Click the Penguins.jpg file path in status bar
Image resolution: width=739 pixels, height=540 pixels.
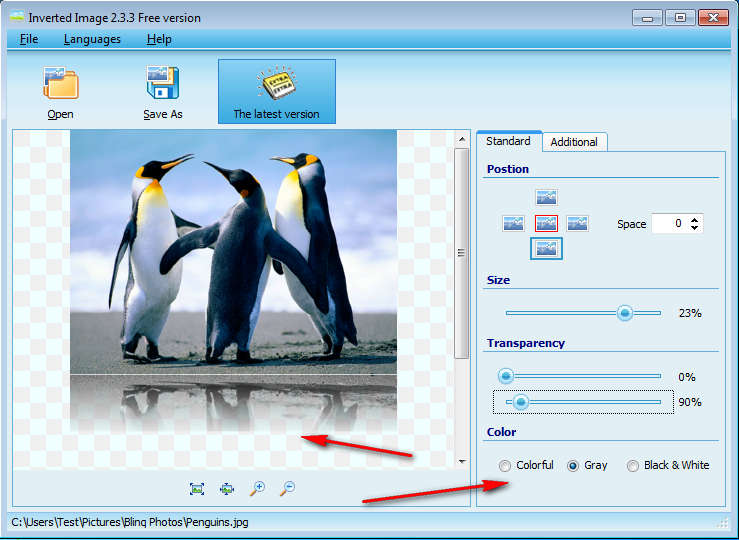click(x=130, y=522)
